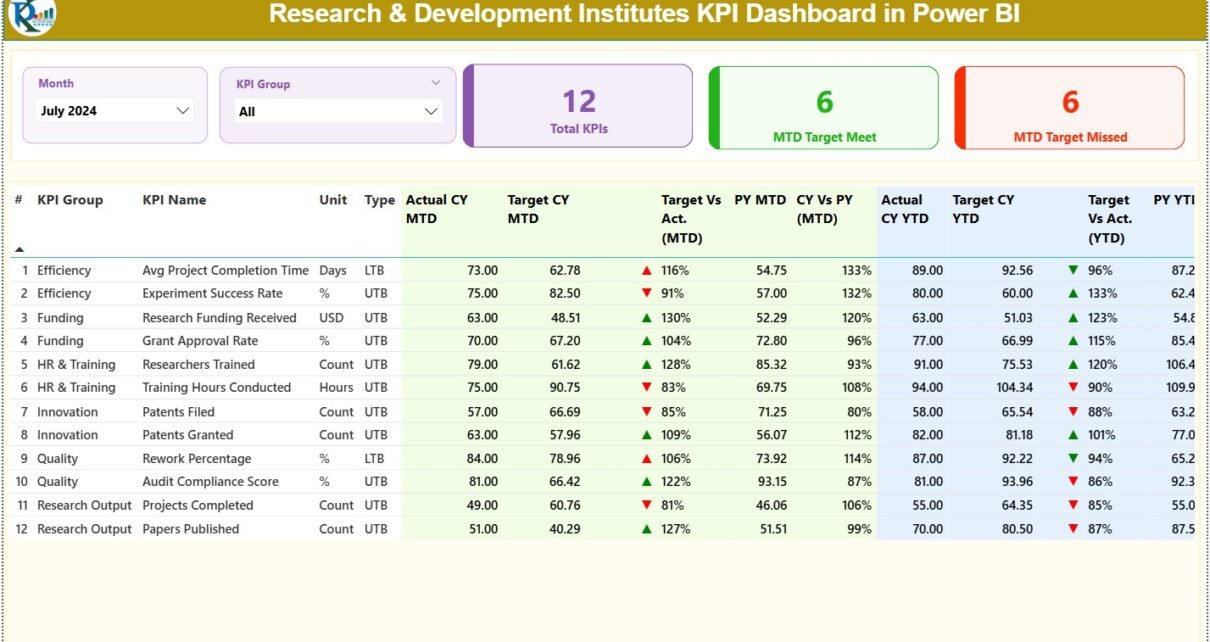The width and height of the screenshot is (1210, 642).
Task: Click the red down arrow for Training Hours Conducted 83%
Action: (x=647, y=388)
